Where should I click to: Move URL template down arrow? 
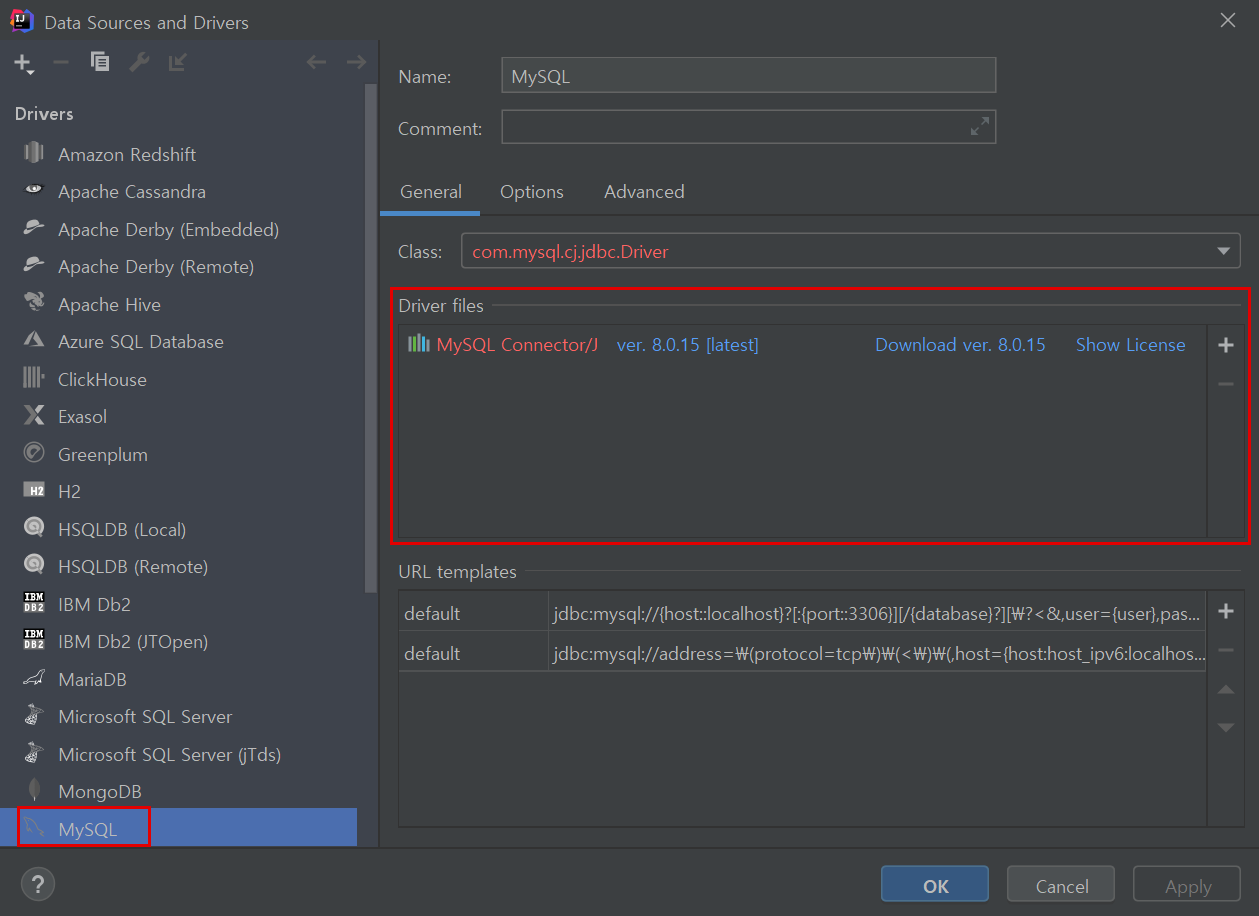[x=1226, y=727]
